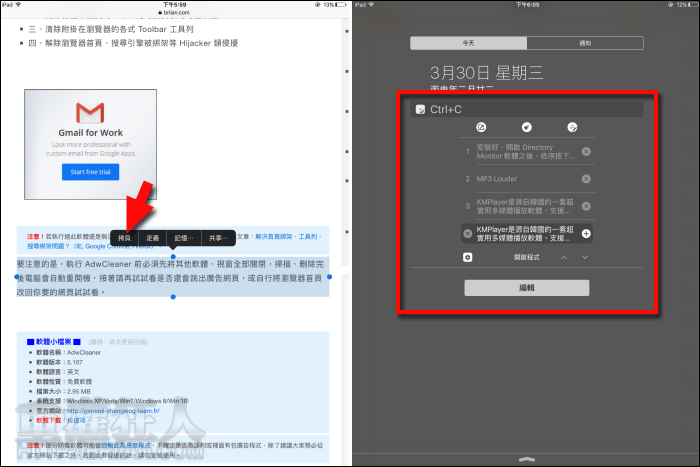Delete clipboard item 3 about KMPlayer
The width and height of the screenshot is (700, 467).
586,206
